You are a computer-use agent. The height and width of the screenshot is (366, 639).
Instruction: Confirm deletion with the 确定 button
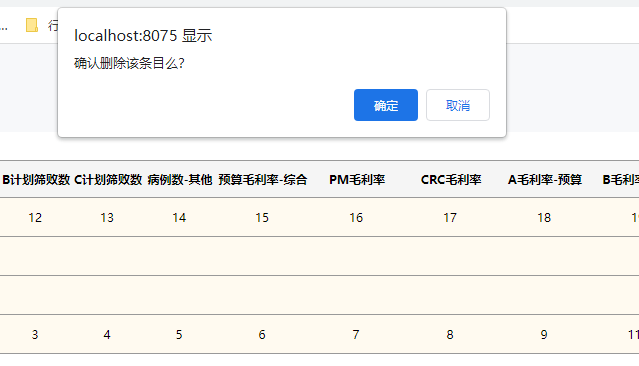pyautogui.click(x=386, y=105)
